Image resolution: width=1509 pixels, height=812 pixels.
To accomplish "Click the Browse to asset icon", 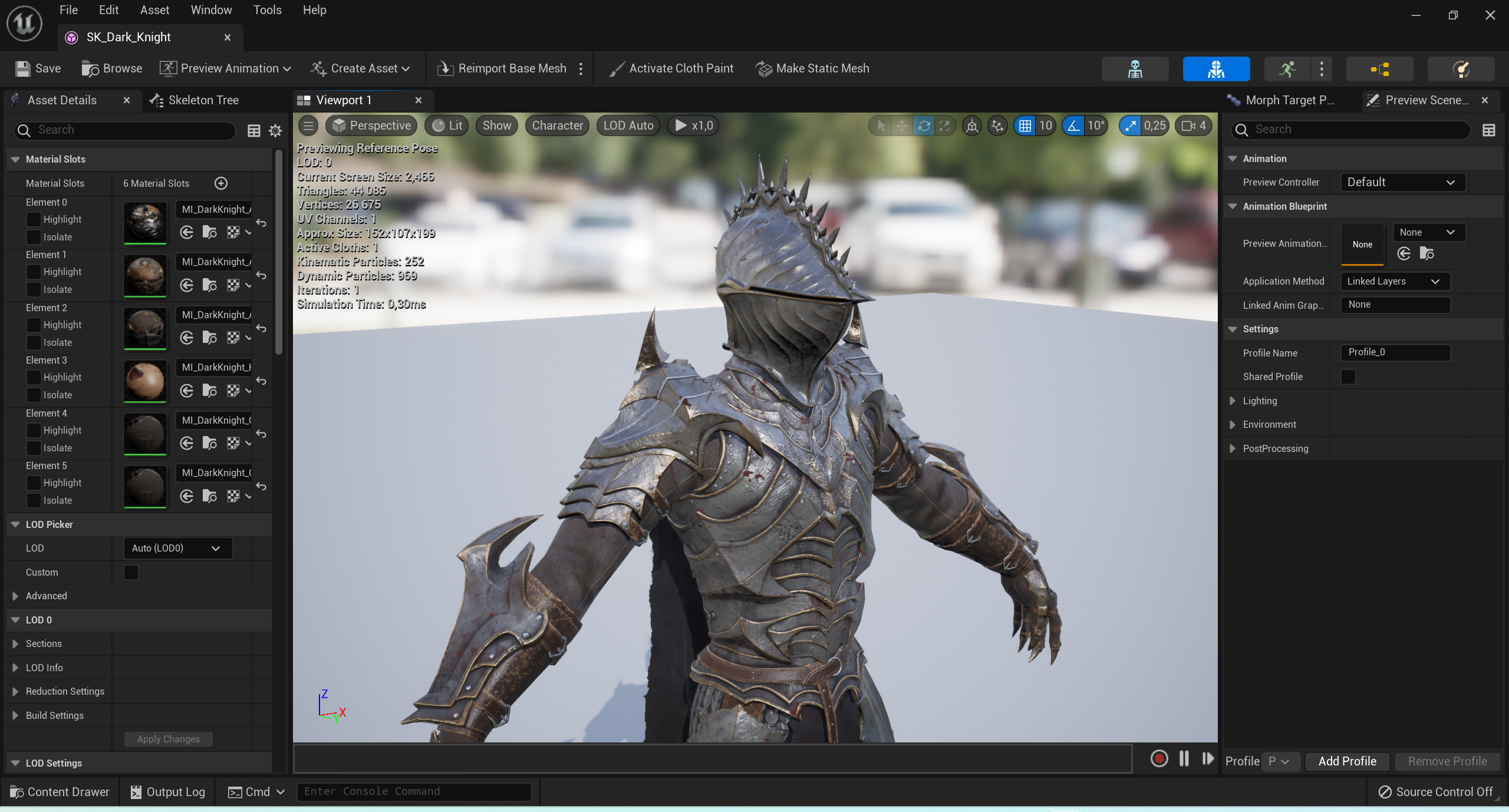I will click(90, 69).
